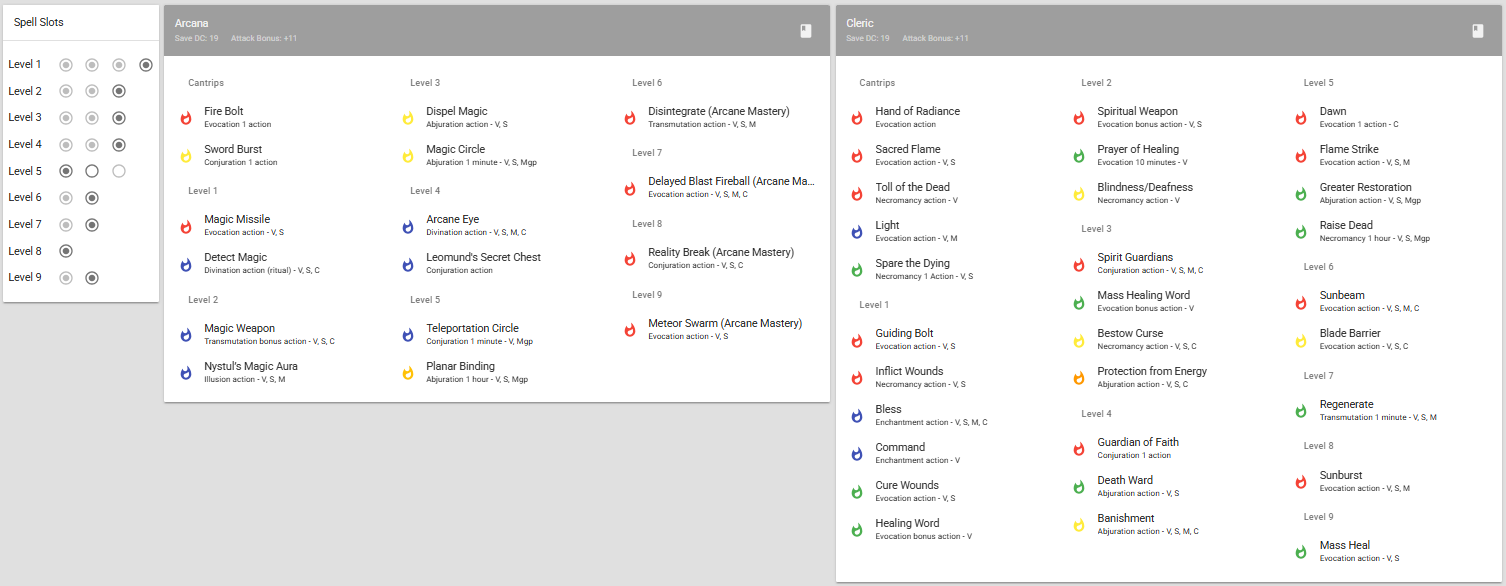Image resolution: width=1506 pixels, height=586 pixels.
Task: Click the green flame icon beside Cure Wounds
Action: pyautogui.click(x=856, y=492)
